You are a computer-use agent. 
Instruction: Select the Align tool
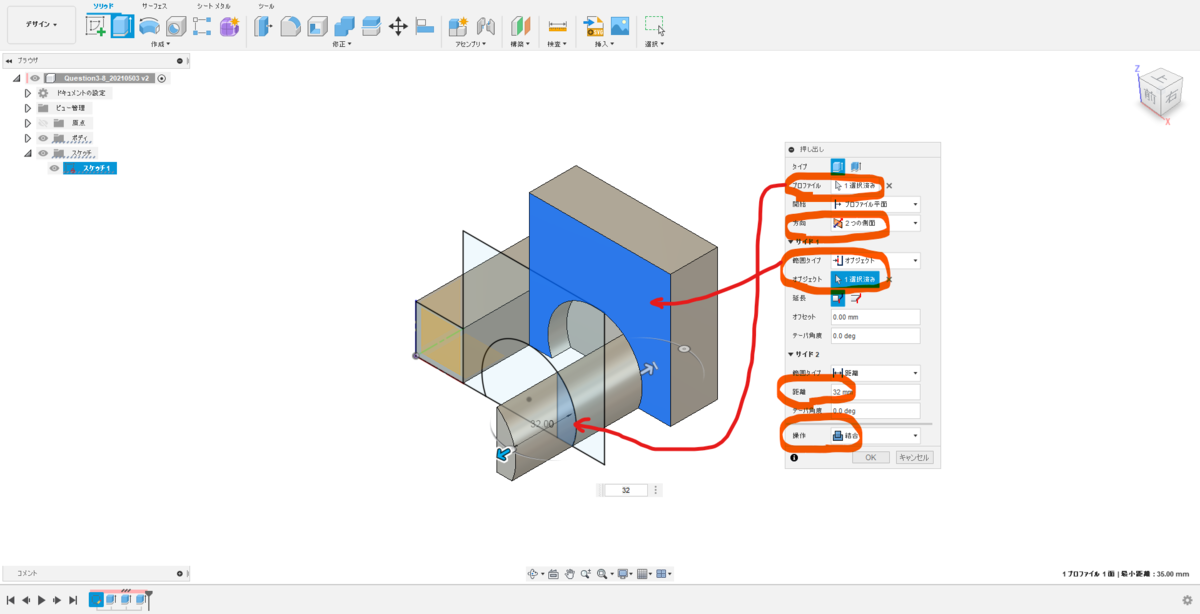424,26
